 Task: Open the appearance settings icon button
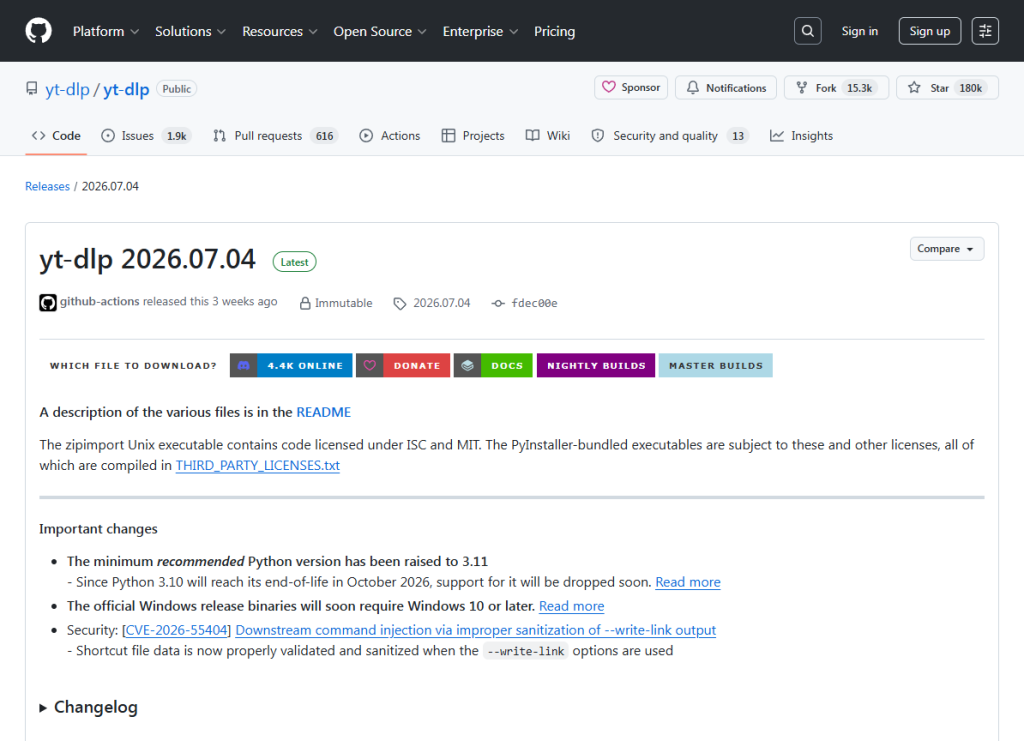[985, 31]
